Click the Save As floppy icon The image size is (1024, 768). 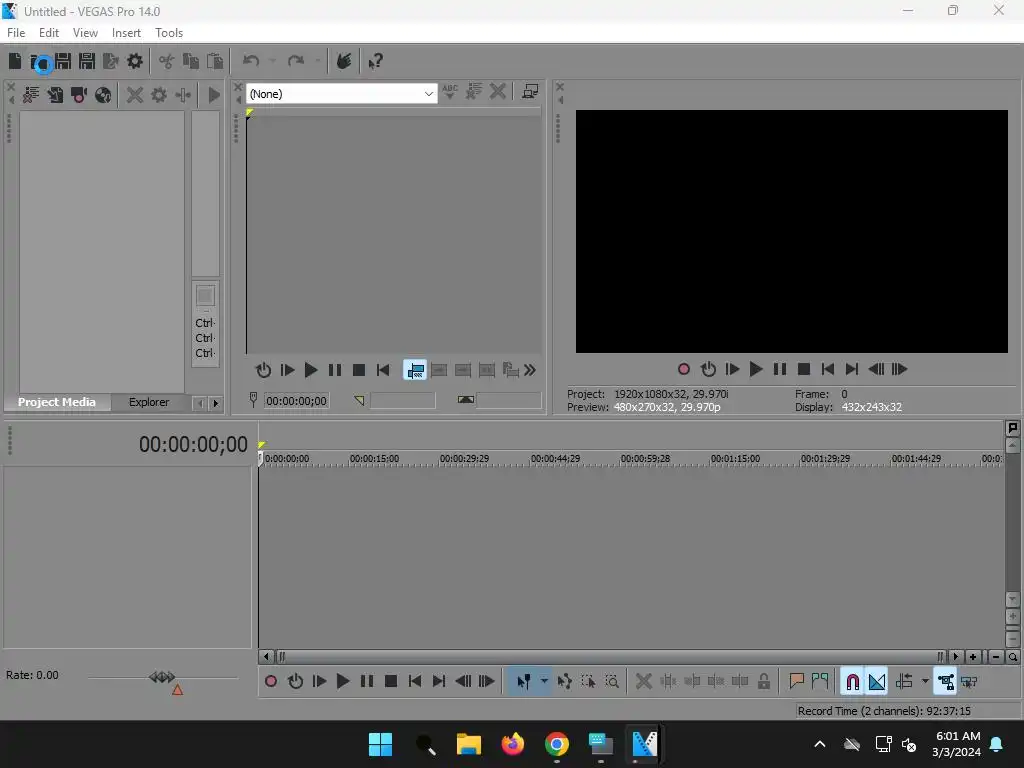(x=87, y=61)
